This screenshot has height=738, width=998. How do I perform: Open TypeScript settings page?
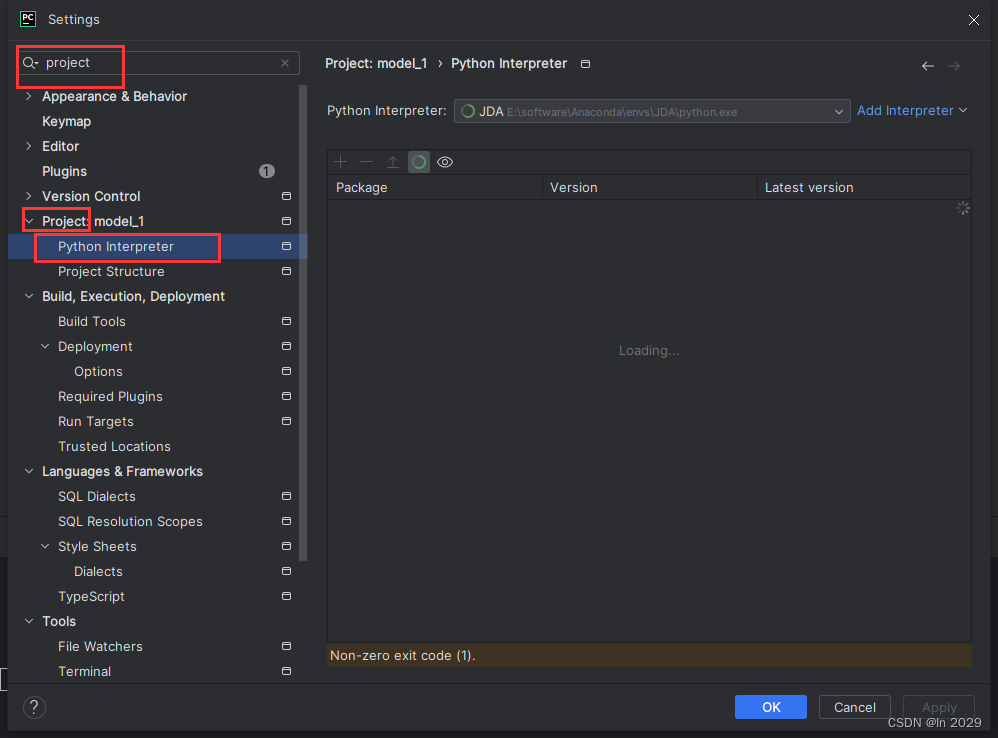tap(91, 596)
